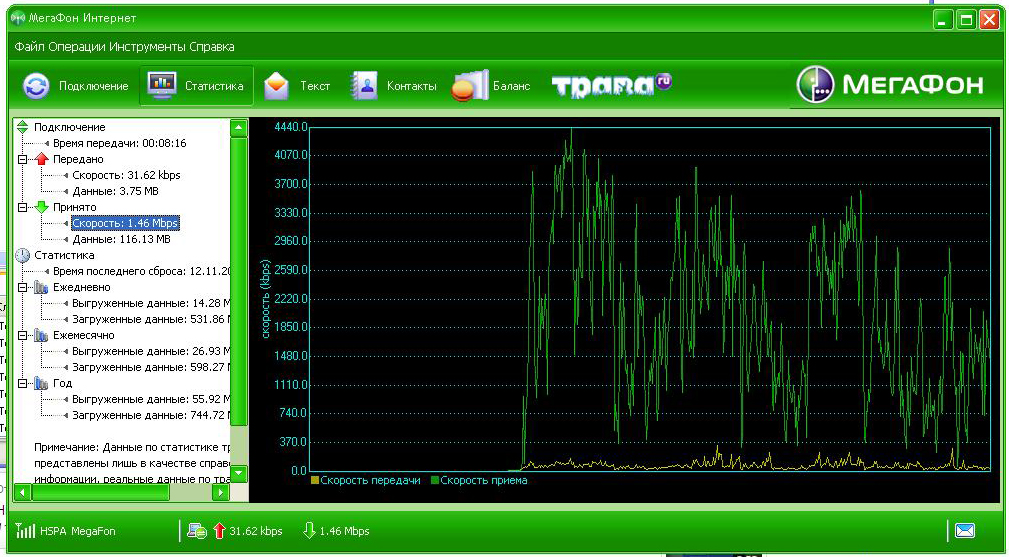Click the horizontal scrollbar right arrow
This screenshot has width=1009, height=557.
coord(221,493)
